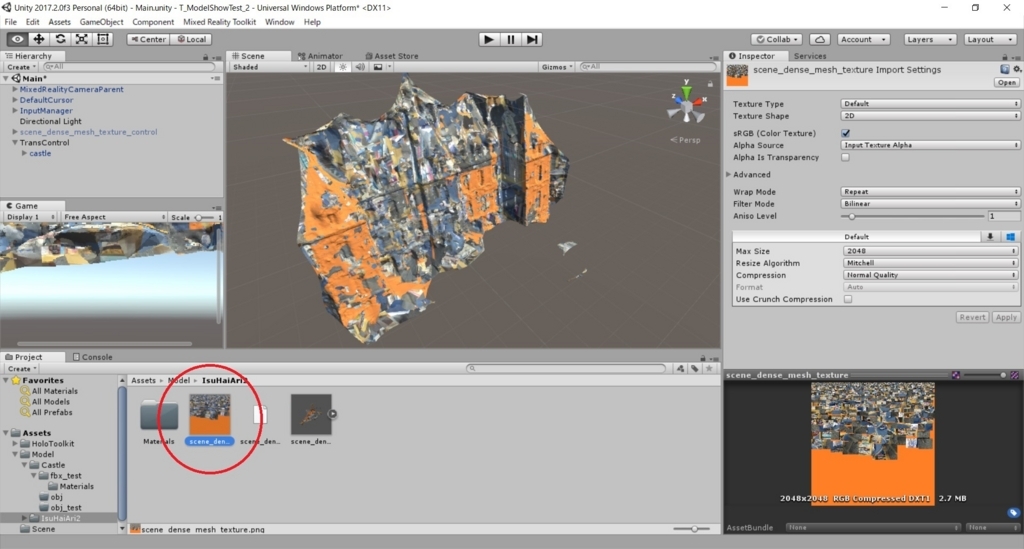
Task: Select the Scale tool
Action: (x=82, y=39)
